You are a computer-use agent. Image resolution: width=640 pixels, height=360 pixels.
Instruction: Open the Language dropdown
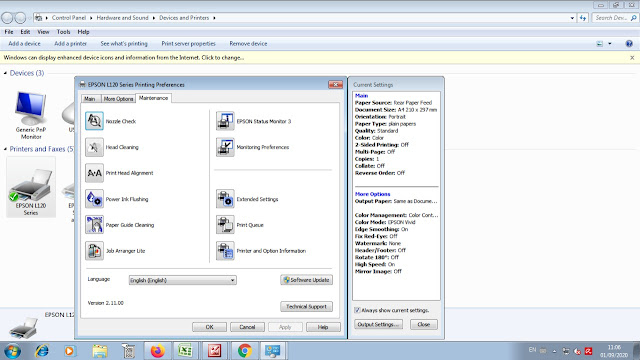(182, 280)
